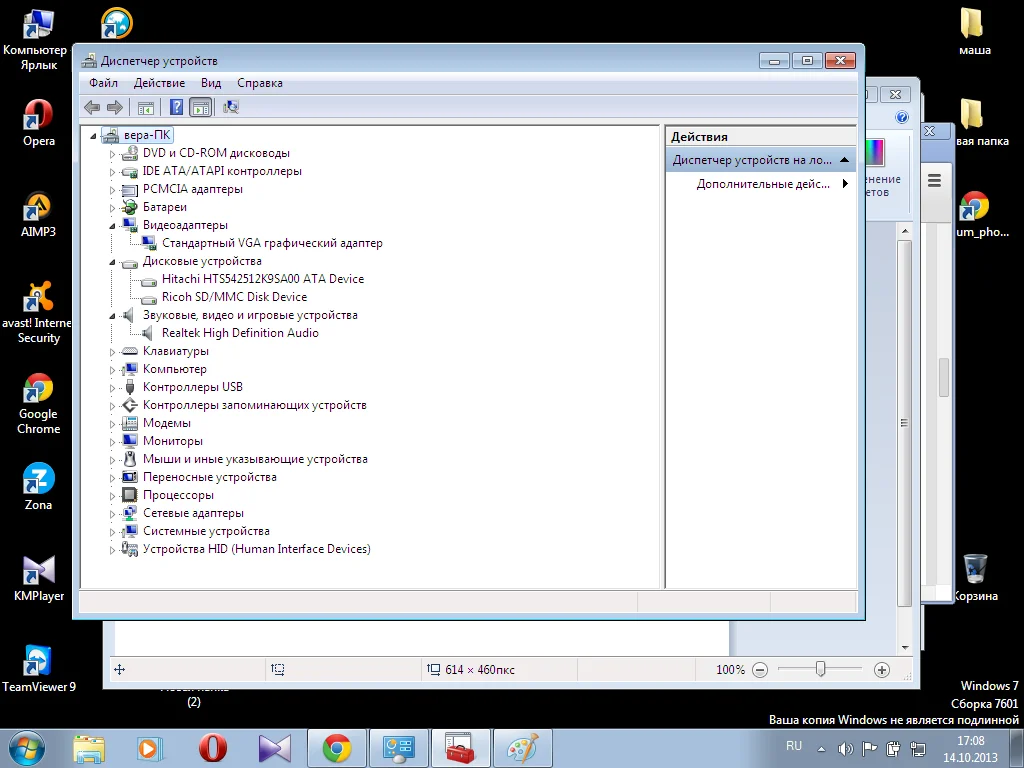This screenshot has height=768, width=1024.
Task: Select the вера-ПК computer icon in tree
Action: (110, 135)
